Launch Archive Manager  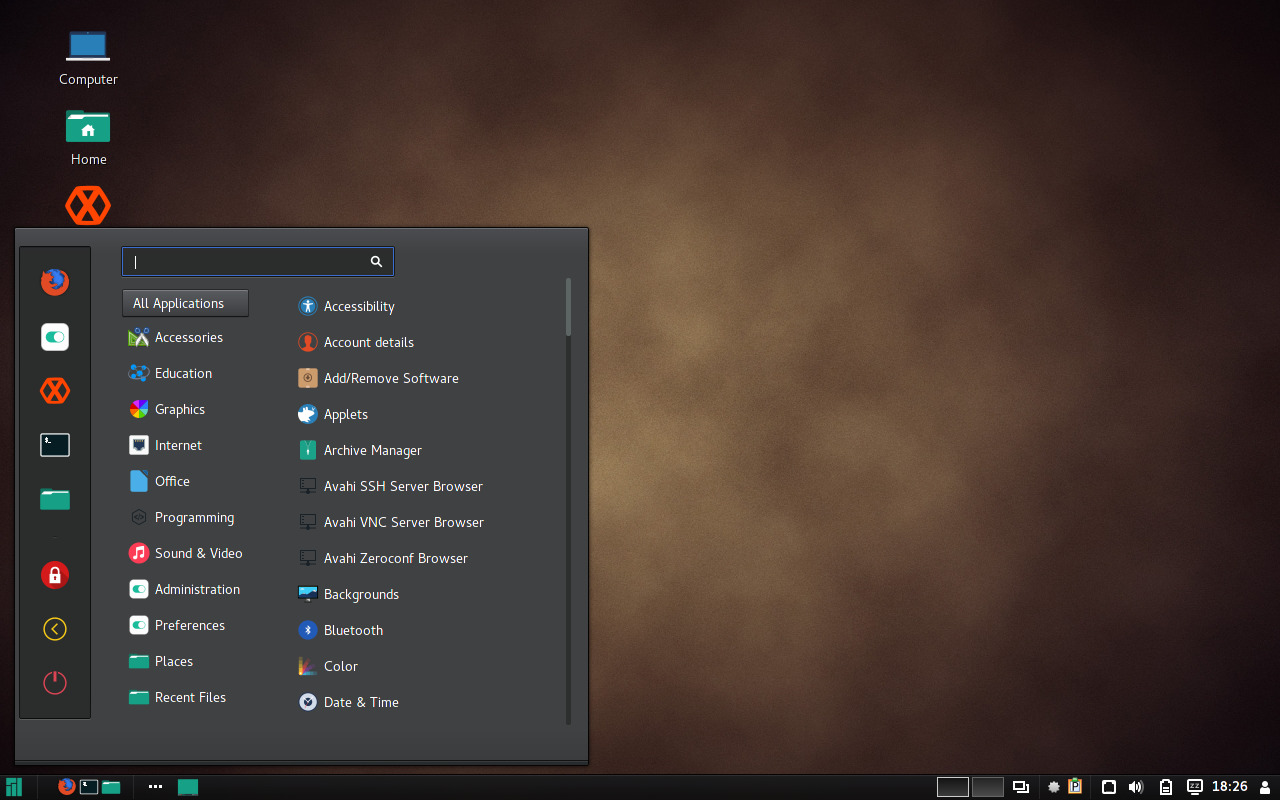(x=372, y=450)
